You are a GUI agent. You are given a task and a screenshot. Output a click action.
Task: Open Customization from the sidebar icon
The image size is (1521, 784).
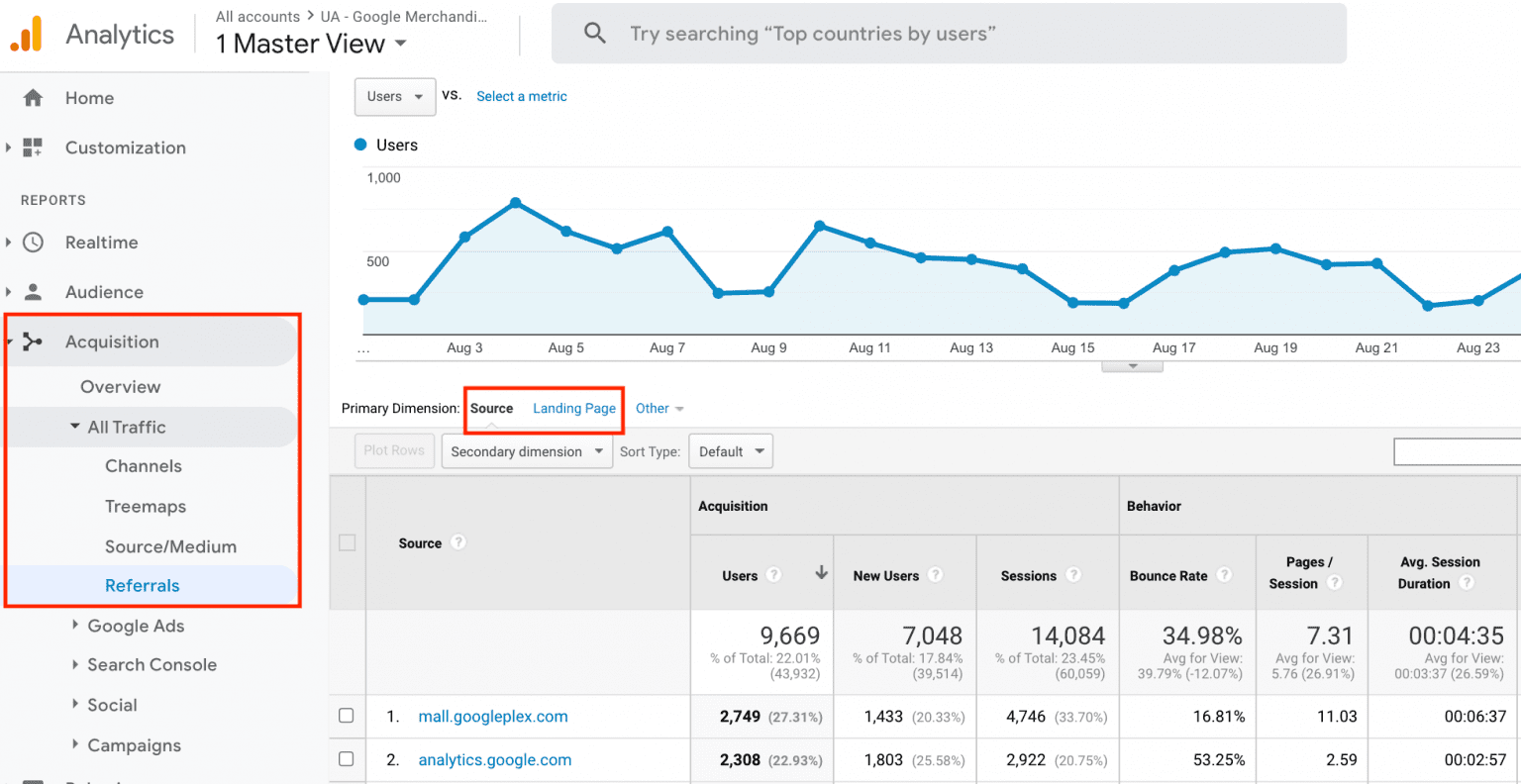coord(35,147)
